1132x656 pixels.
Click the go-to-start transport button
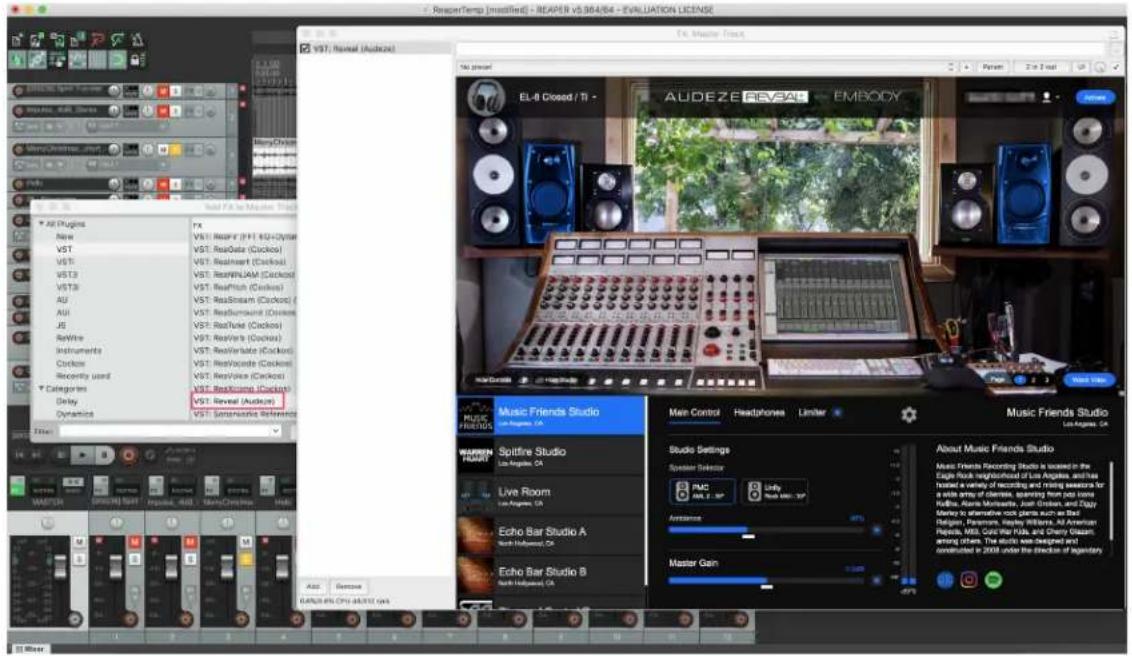(19, 455)
